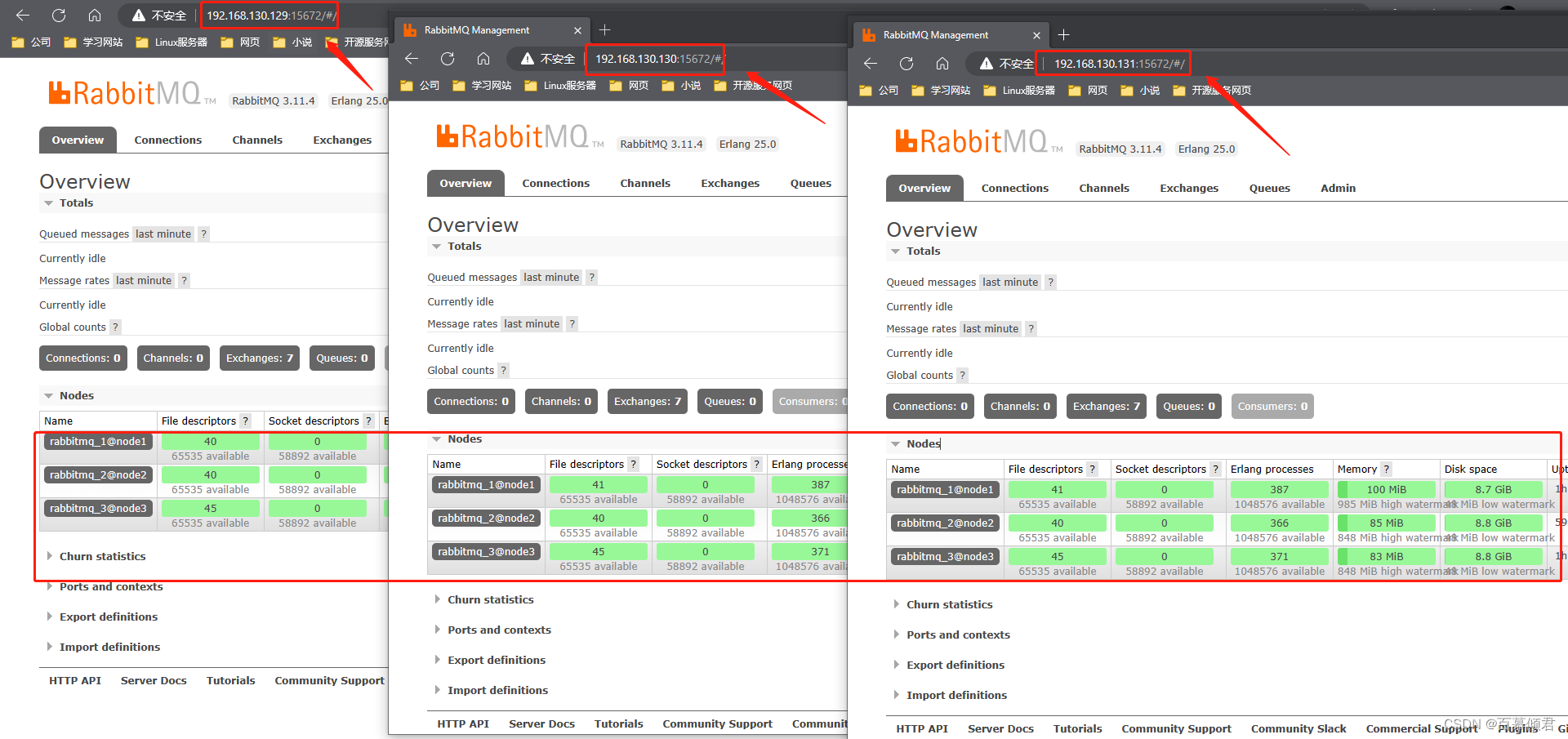Open 小说 bookmark folder in right window

[x=1140, y=91]
